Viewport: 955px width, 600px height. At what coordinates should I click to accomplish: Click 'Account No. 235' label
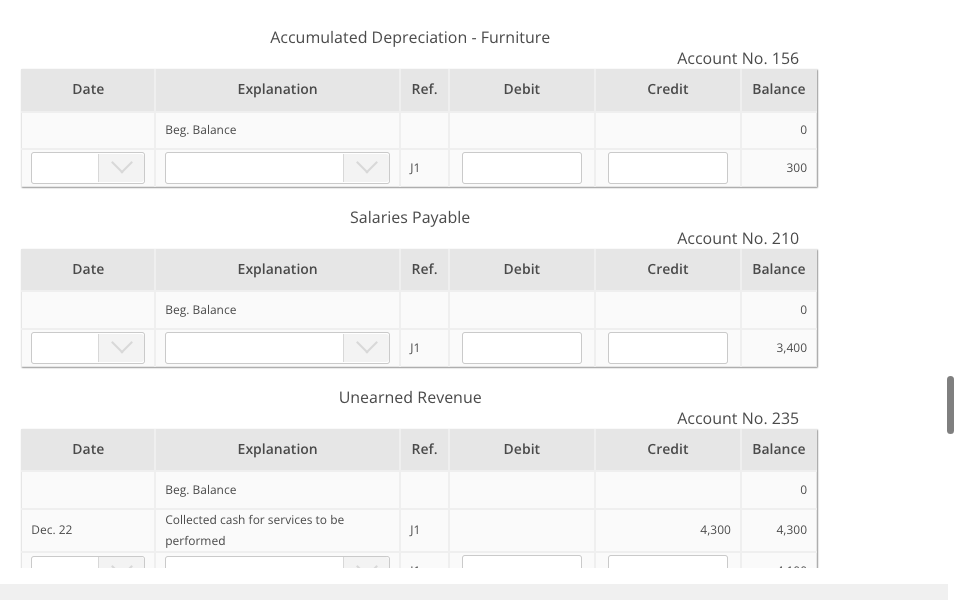tap(738, 418)
